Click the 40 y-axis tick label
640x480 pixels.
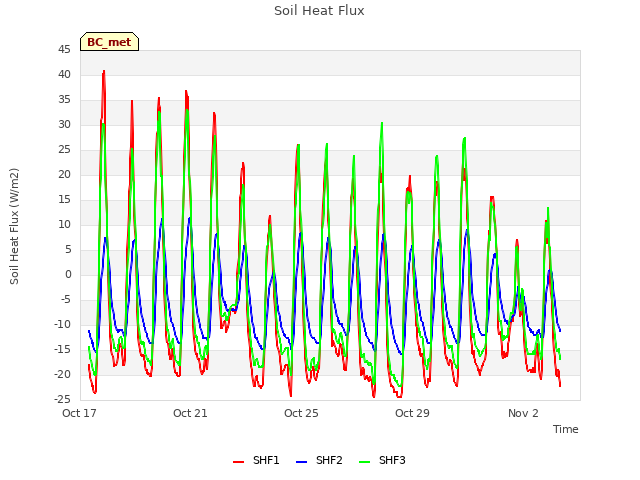64,75
